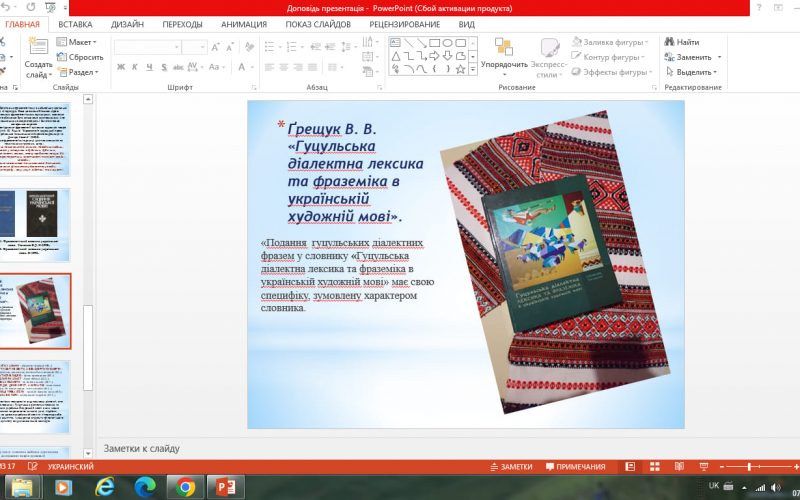The image size is (800, 500).
Task: Open the АНИМАЦИЯ (Animations) ribbon tab
Action: pyautogui.click(x=243, y=24)
